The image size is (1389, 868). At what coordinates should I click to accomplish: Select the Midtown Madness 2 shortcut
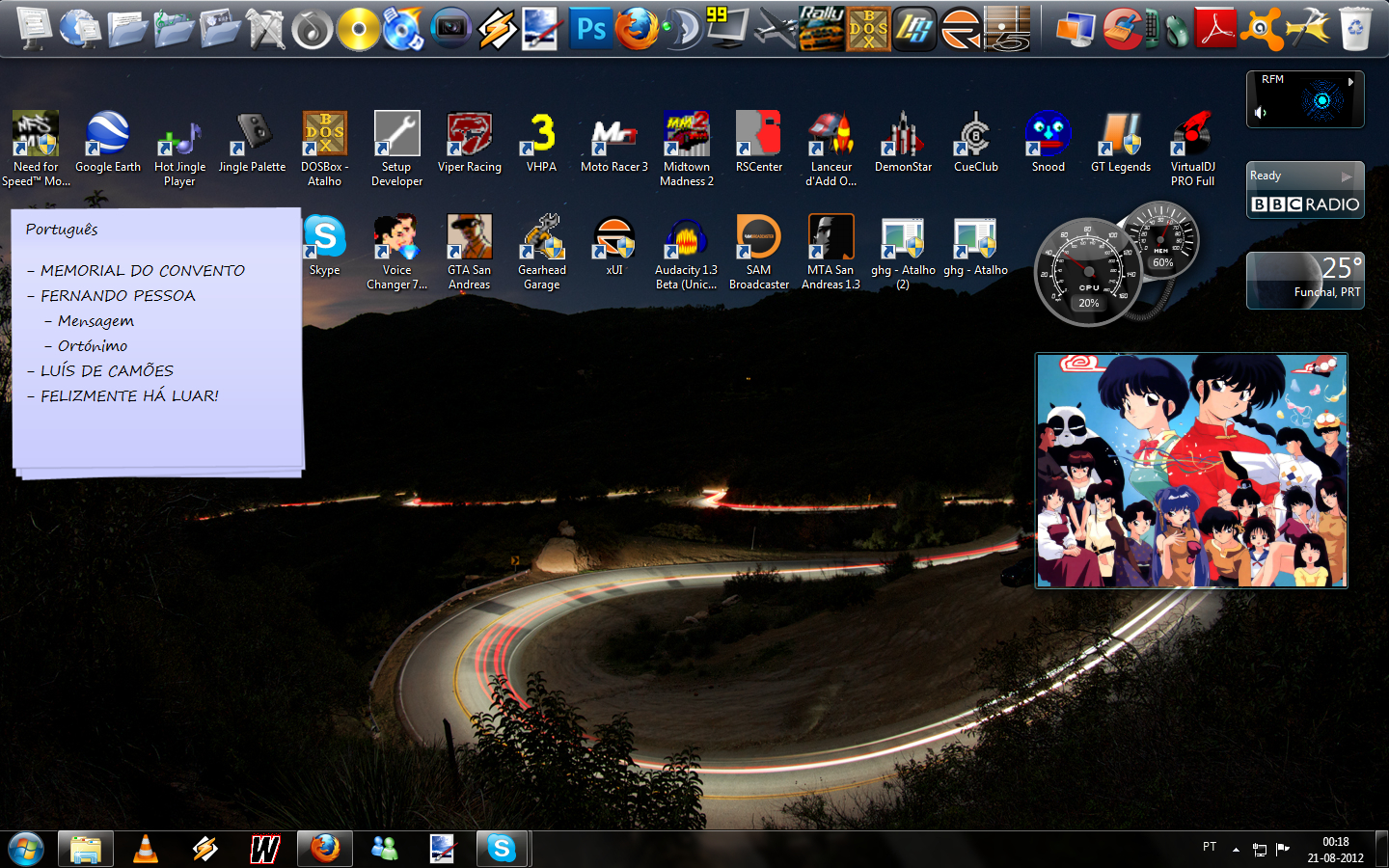[x=687, y=149]
